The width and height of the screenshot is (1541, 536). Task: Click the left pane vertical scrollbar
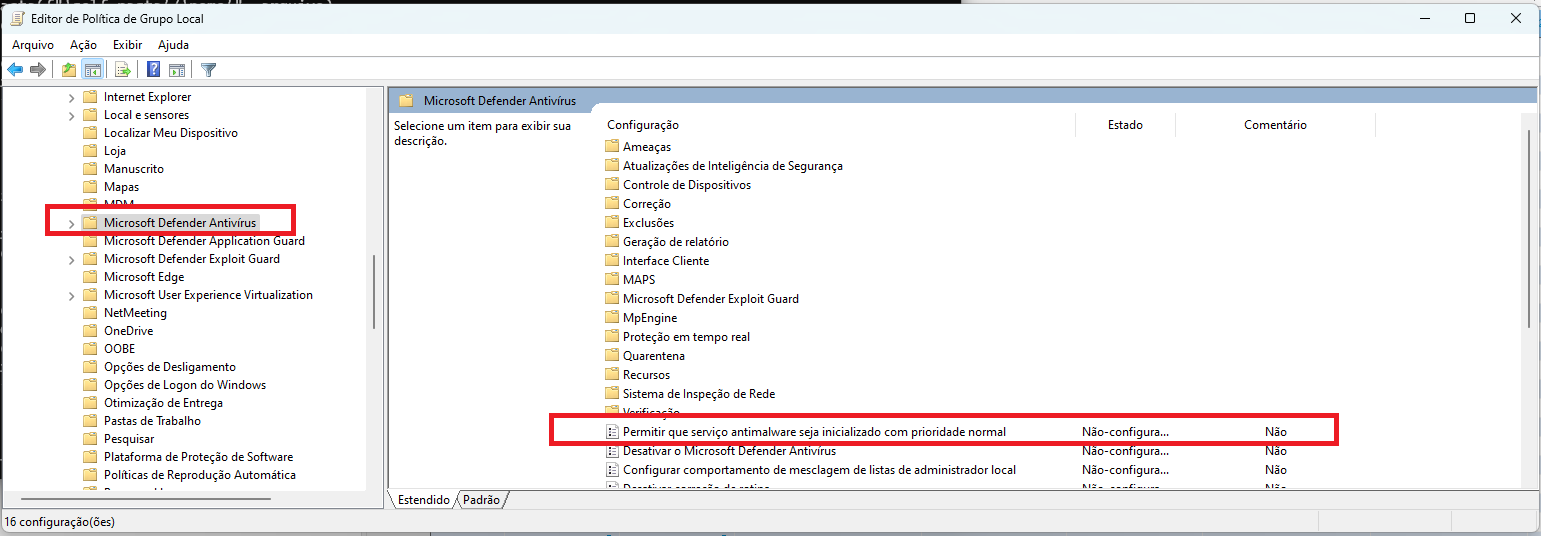click(x=374, y=290)
